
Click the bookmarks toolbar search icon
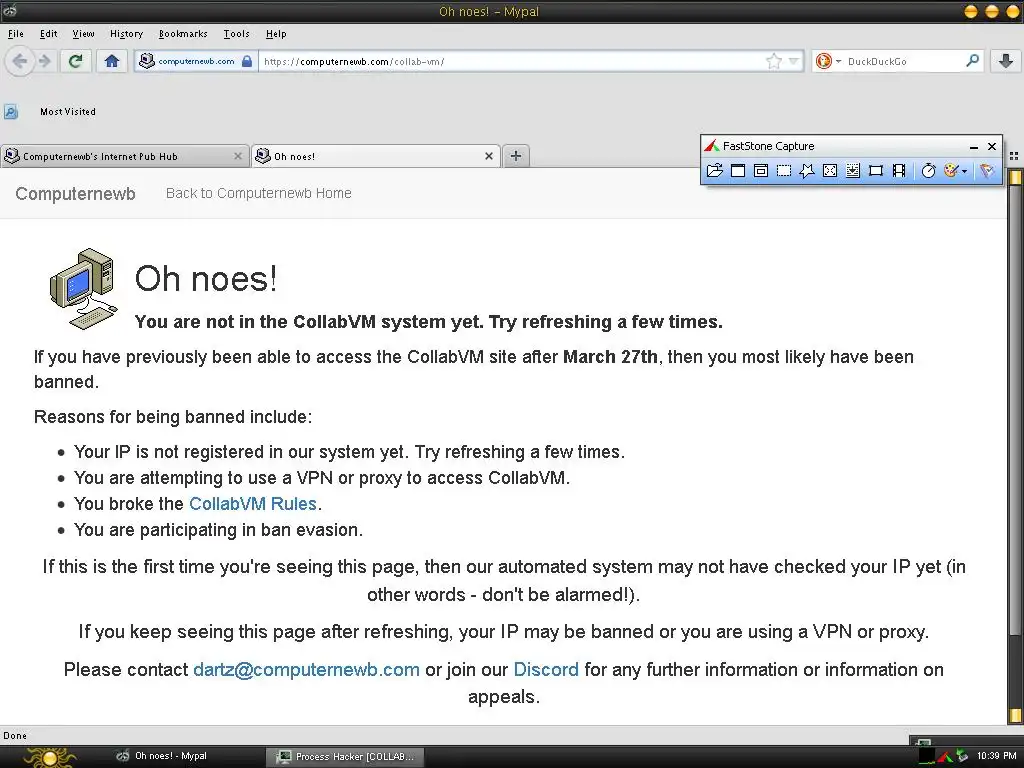tap(10, 112)
